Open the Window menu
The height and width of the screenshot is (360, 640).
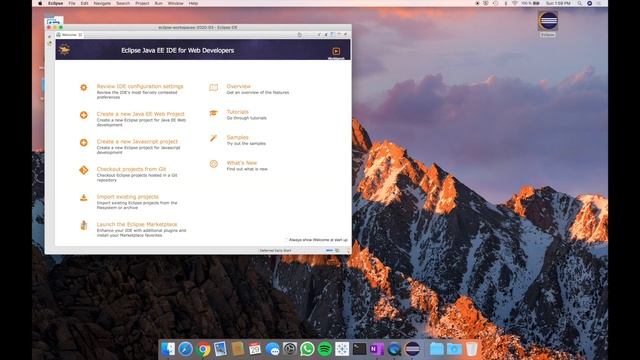coord(176,3)
